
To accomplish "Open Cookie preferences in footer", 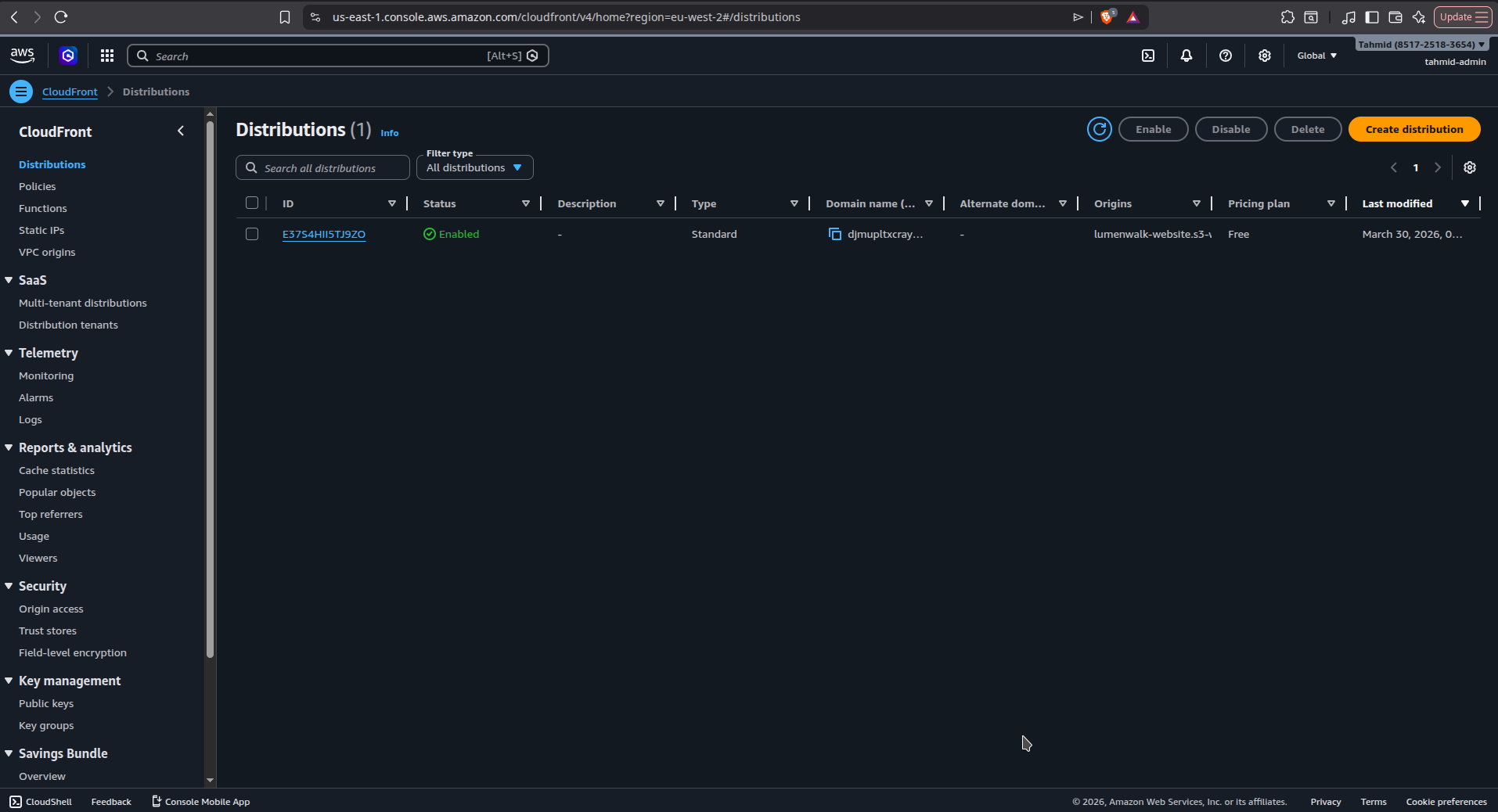I will tap(1446, 802).
